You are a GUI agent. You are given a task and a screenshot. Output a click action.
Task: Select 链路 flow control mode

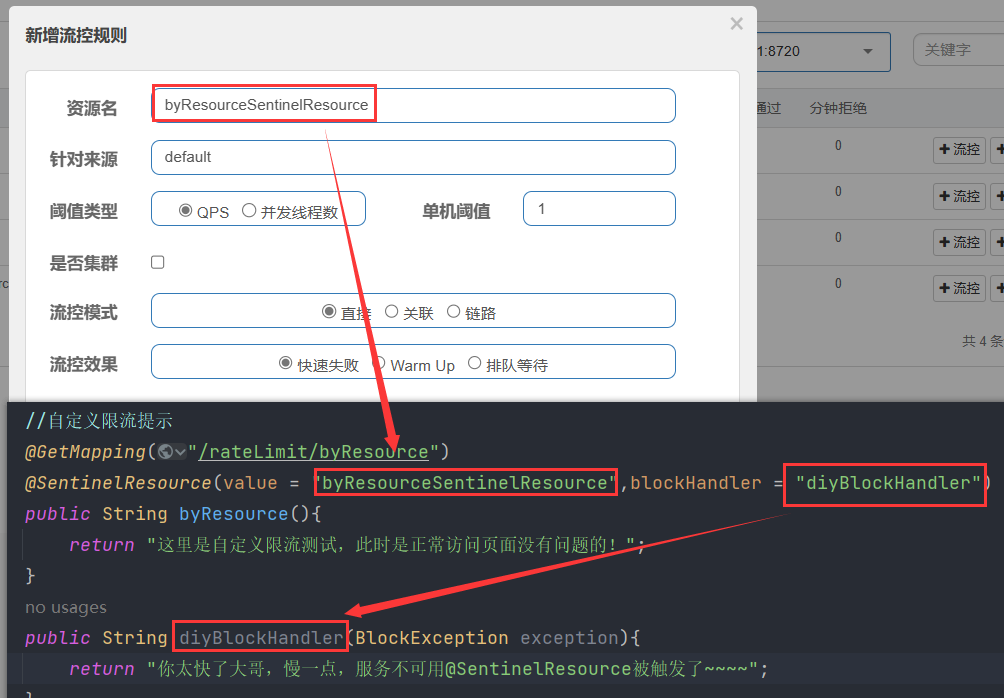(x=453, y=311)
